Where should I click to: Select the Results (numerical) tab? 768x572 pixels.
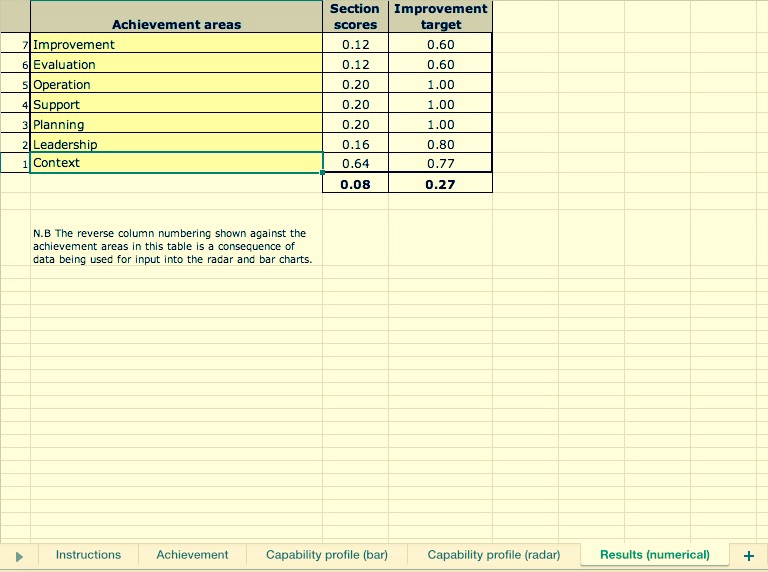point(654,555)
